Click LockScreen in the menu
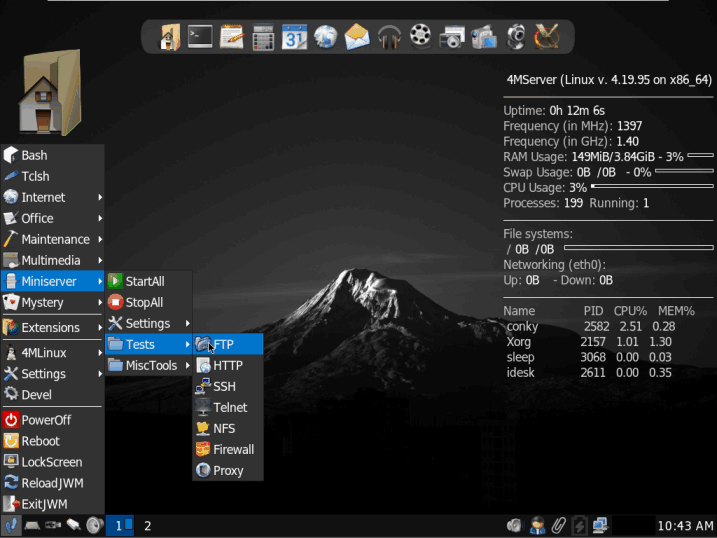The width and height of the screenshot is (717, 538). pyautogui.click(x=53, y=462)
